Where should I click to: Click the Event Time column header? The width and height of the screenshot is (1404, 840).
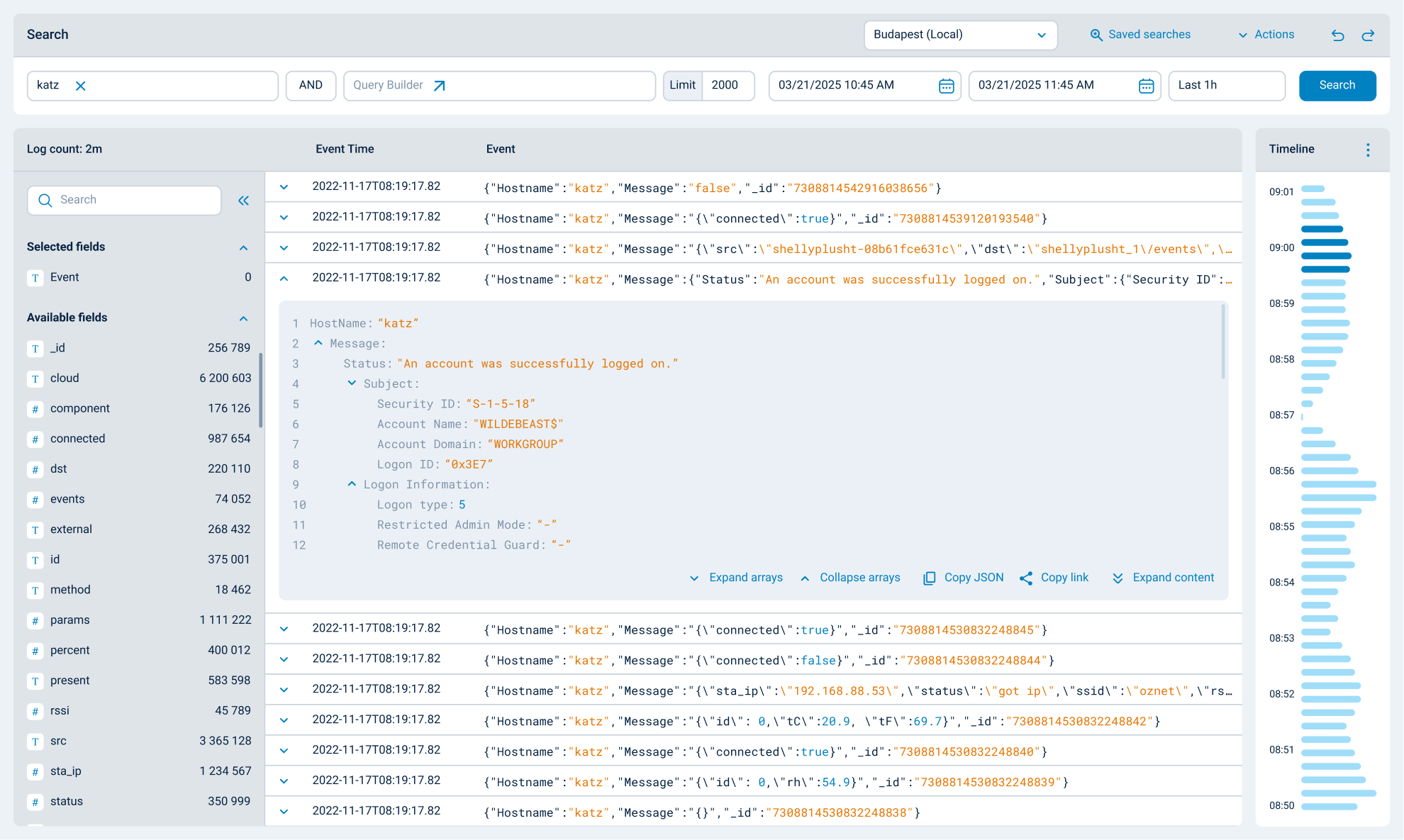pyautogui.click(x=345, y=149)
